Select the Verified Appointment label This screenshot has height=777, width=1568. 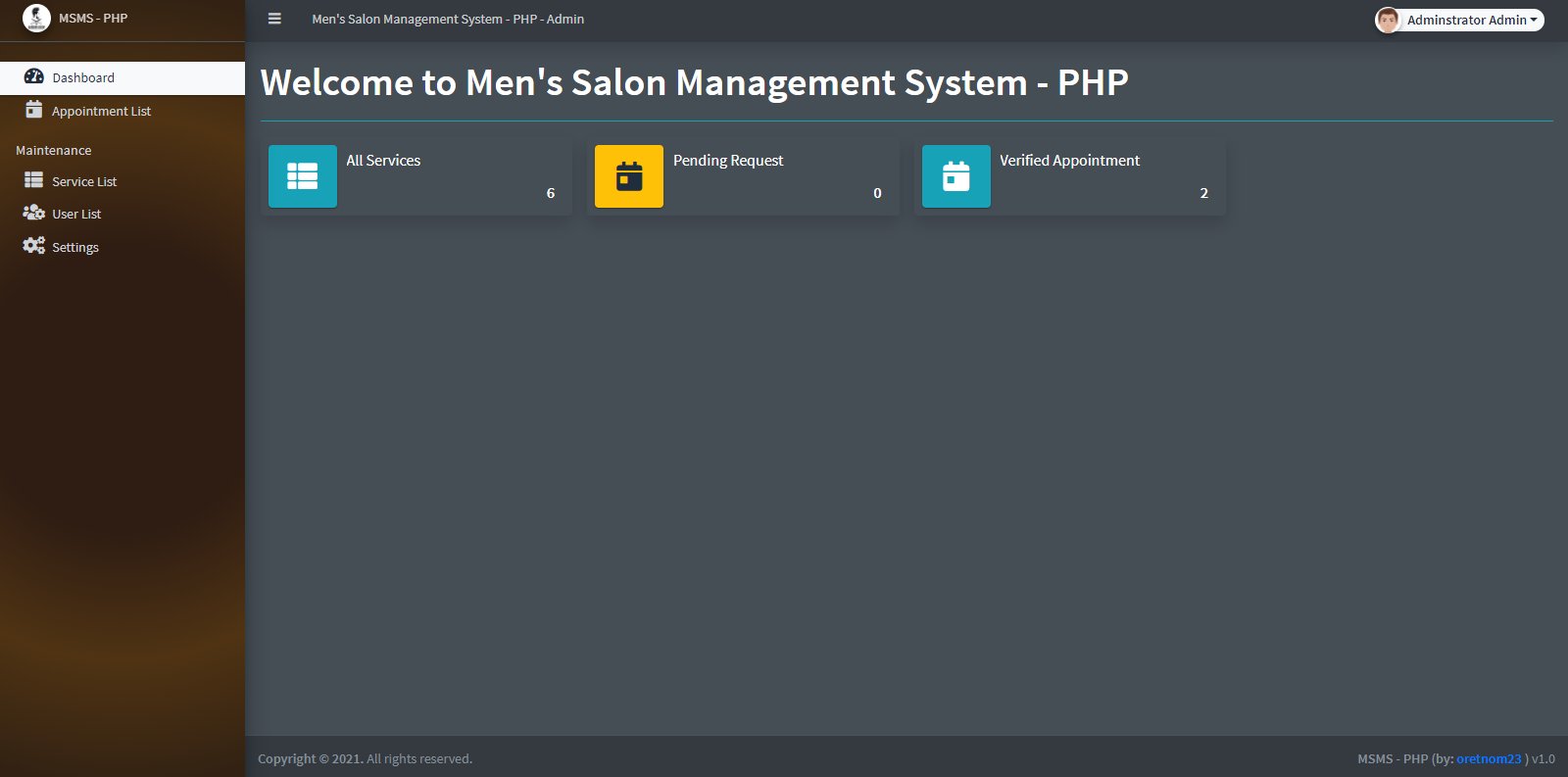1069,161
